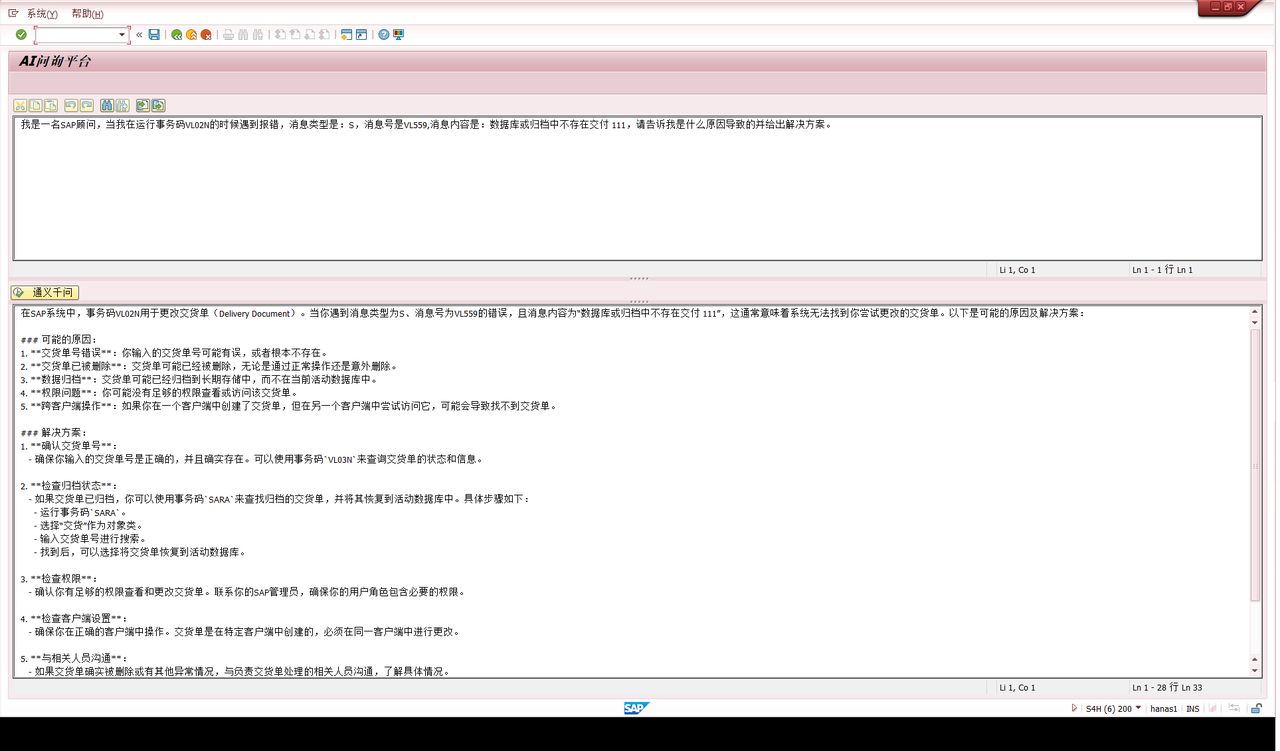1280x751 pixels.
Task: Click inside the question text editor
Action: pos(637,189)
